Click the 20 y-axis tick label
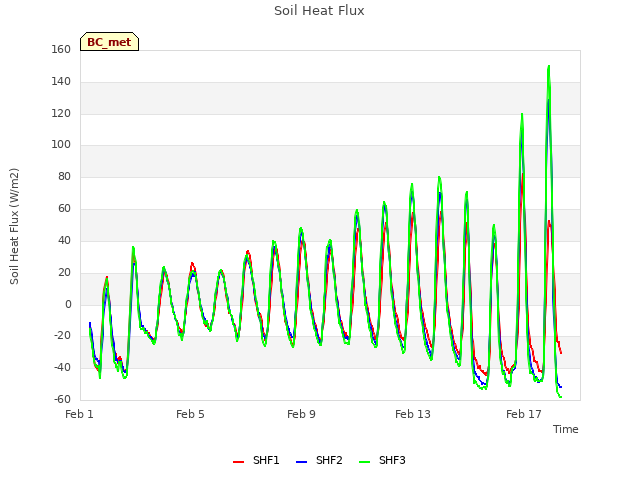The image size is (640, 480). pyautogui.click(x=64, y=272)
